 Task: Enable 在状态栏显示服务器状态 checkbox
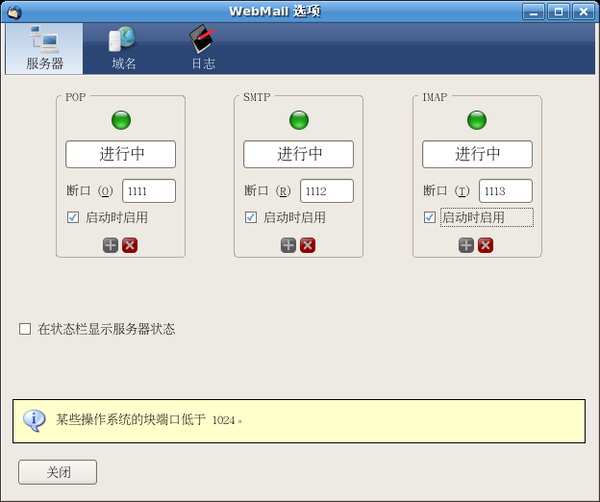point(25,329)
